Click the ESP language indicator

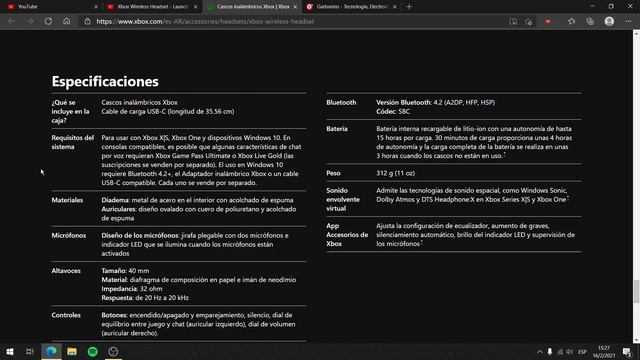(x=582, y=351)
